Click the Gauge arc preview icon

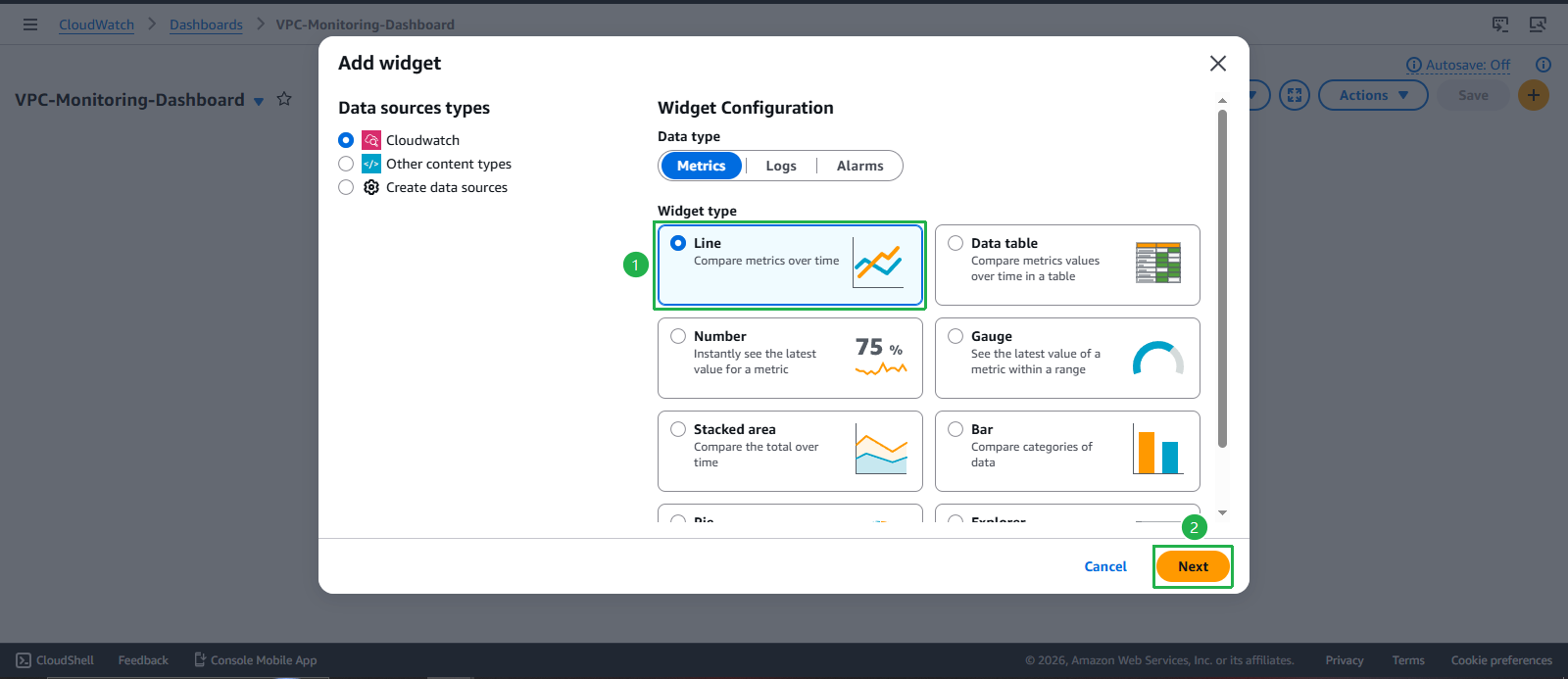click(1158, 359)
